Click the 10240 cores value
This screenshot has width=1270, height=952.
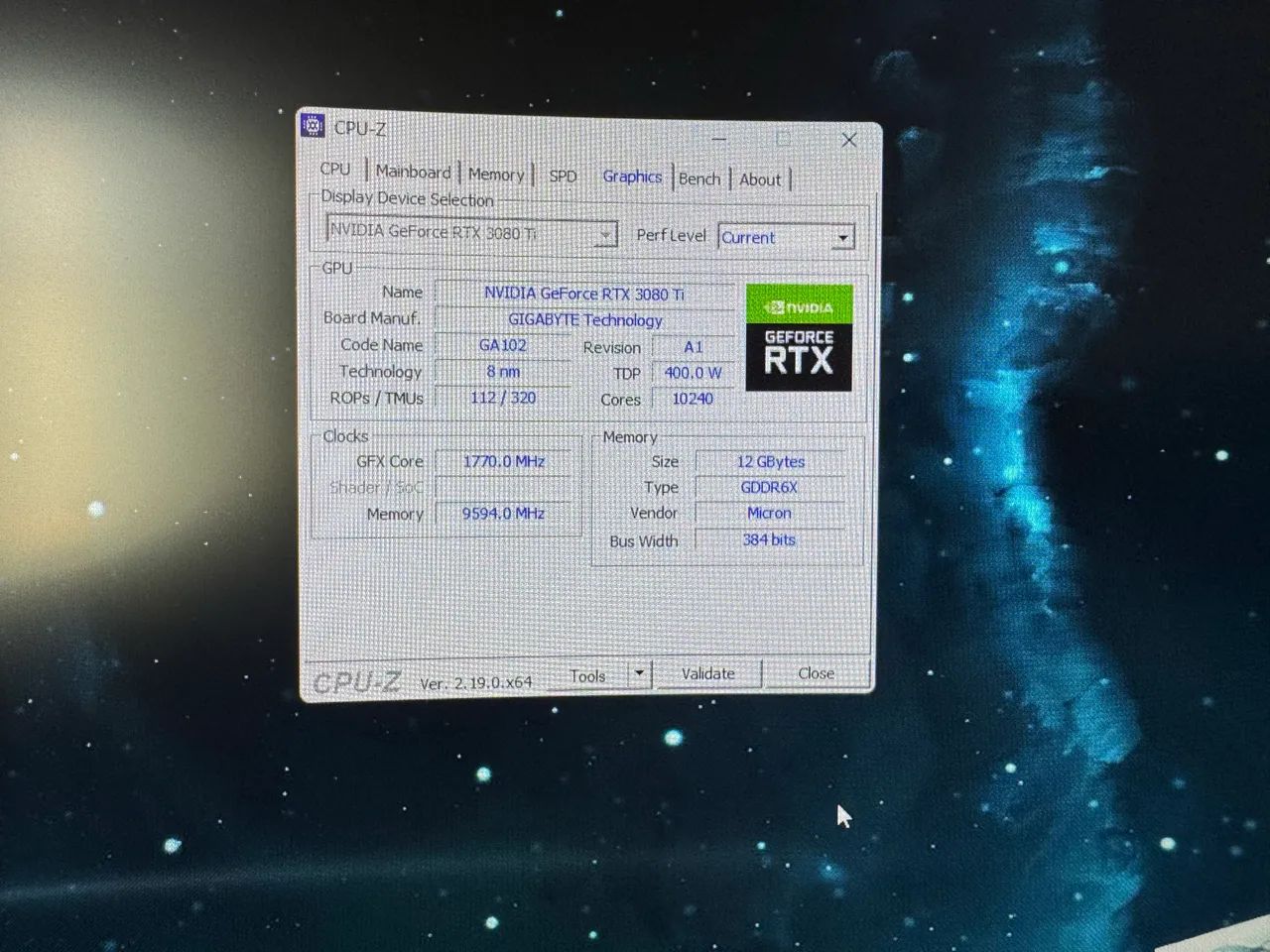pos(694,399)
